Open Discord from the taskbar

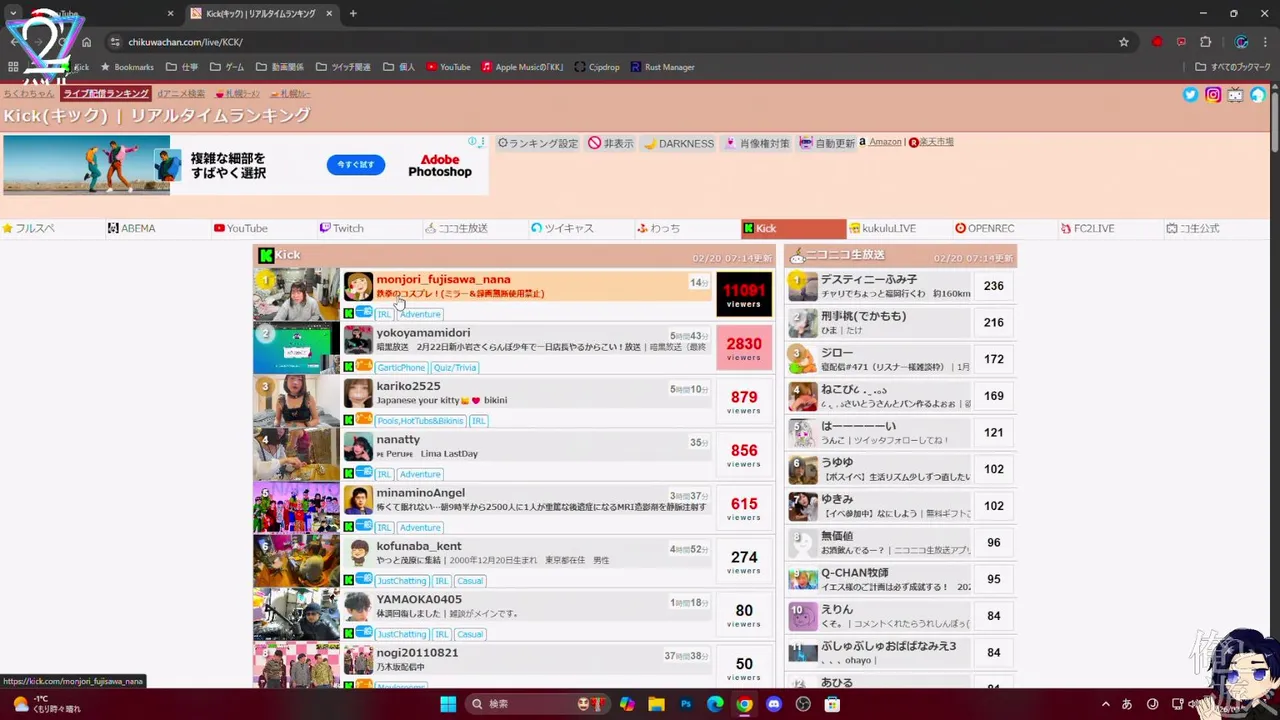coord(773,704)
